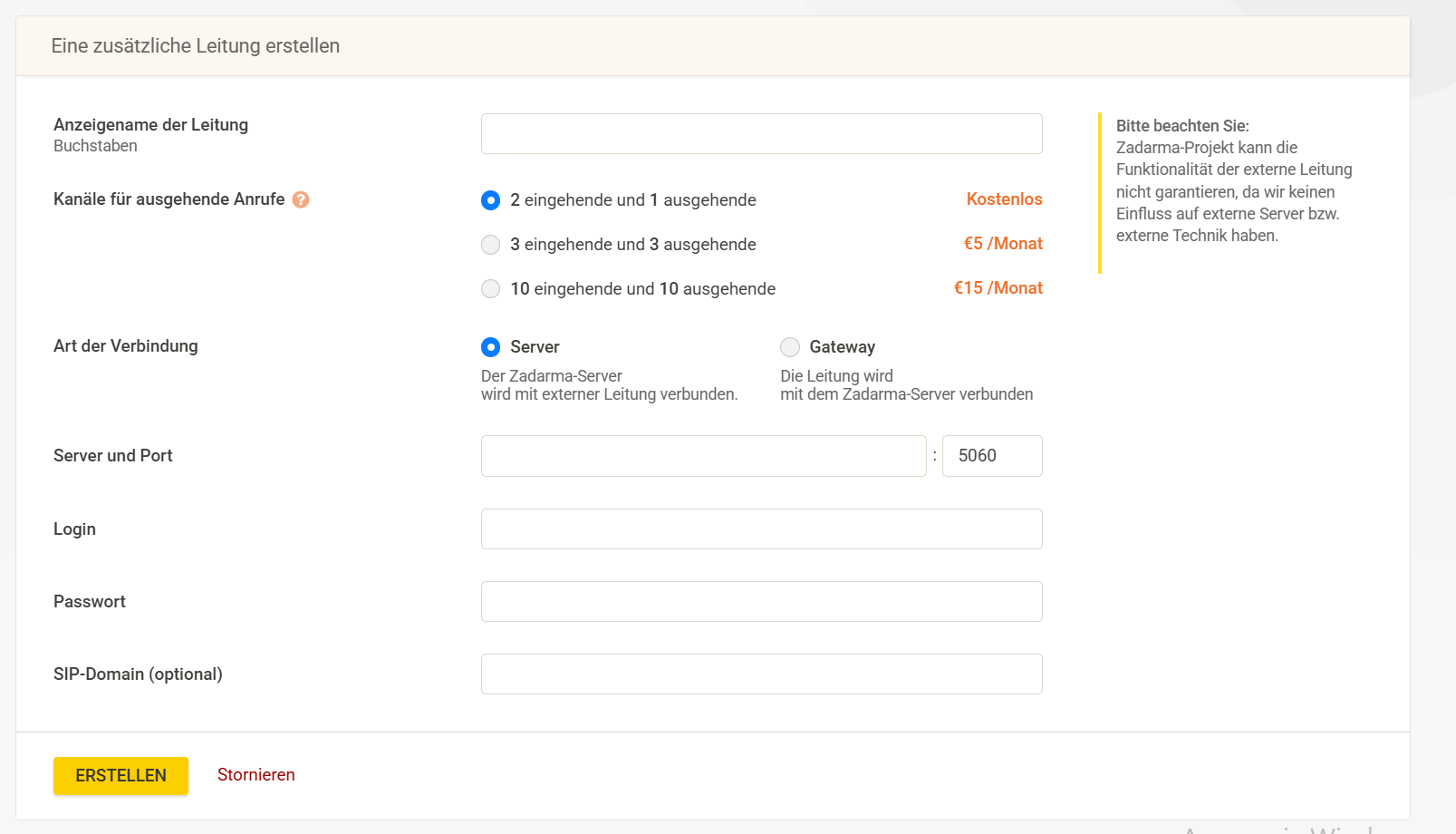Pick the 10 eingehende und 10 ausgehende radio button

(x=490, y=289)
